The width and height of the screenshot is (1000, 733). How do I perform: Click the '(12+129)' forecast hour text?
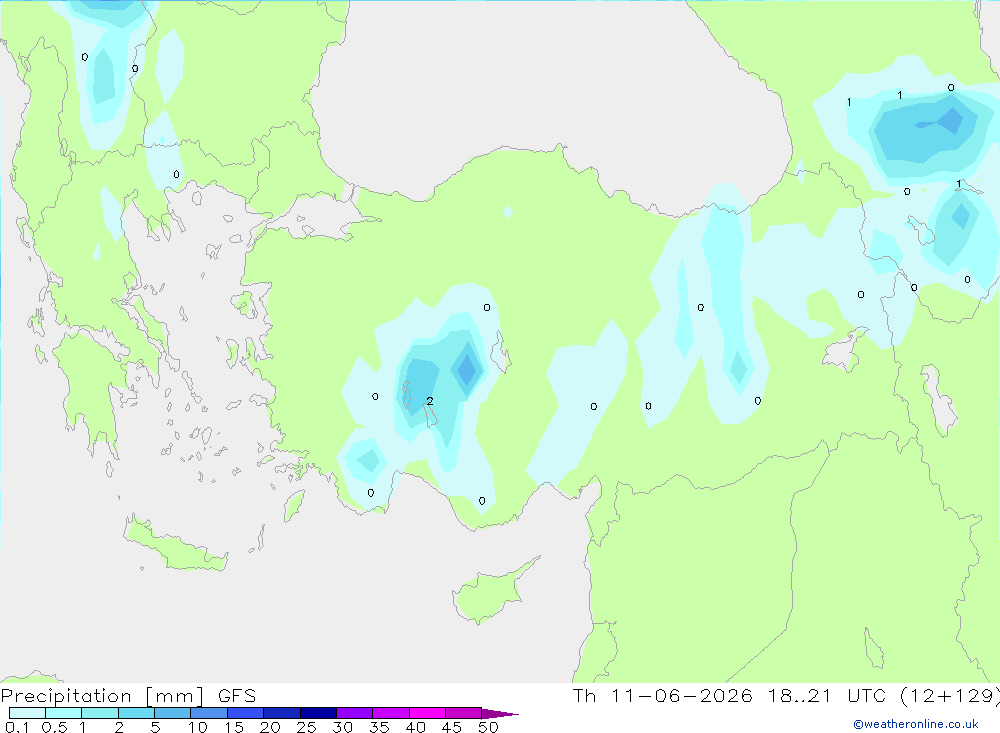(x=950, y=696)
